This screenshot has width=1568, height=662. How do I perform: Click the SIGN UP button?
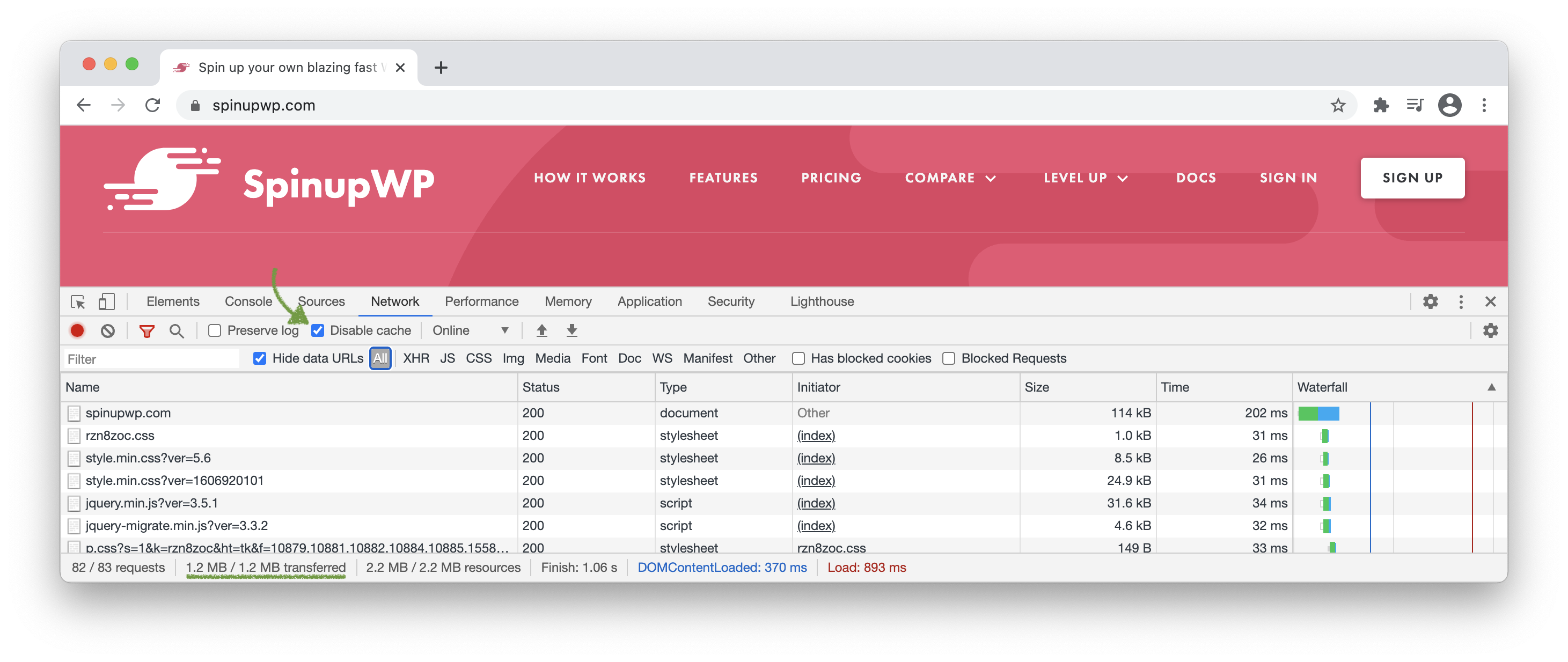pos(1412,178)
